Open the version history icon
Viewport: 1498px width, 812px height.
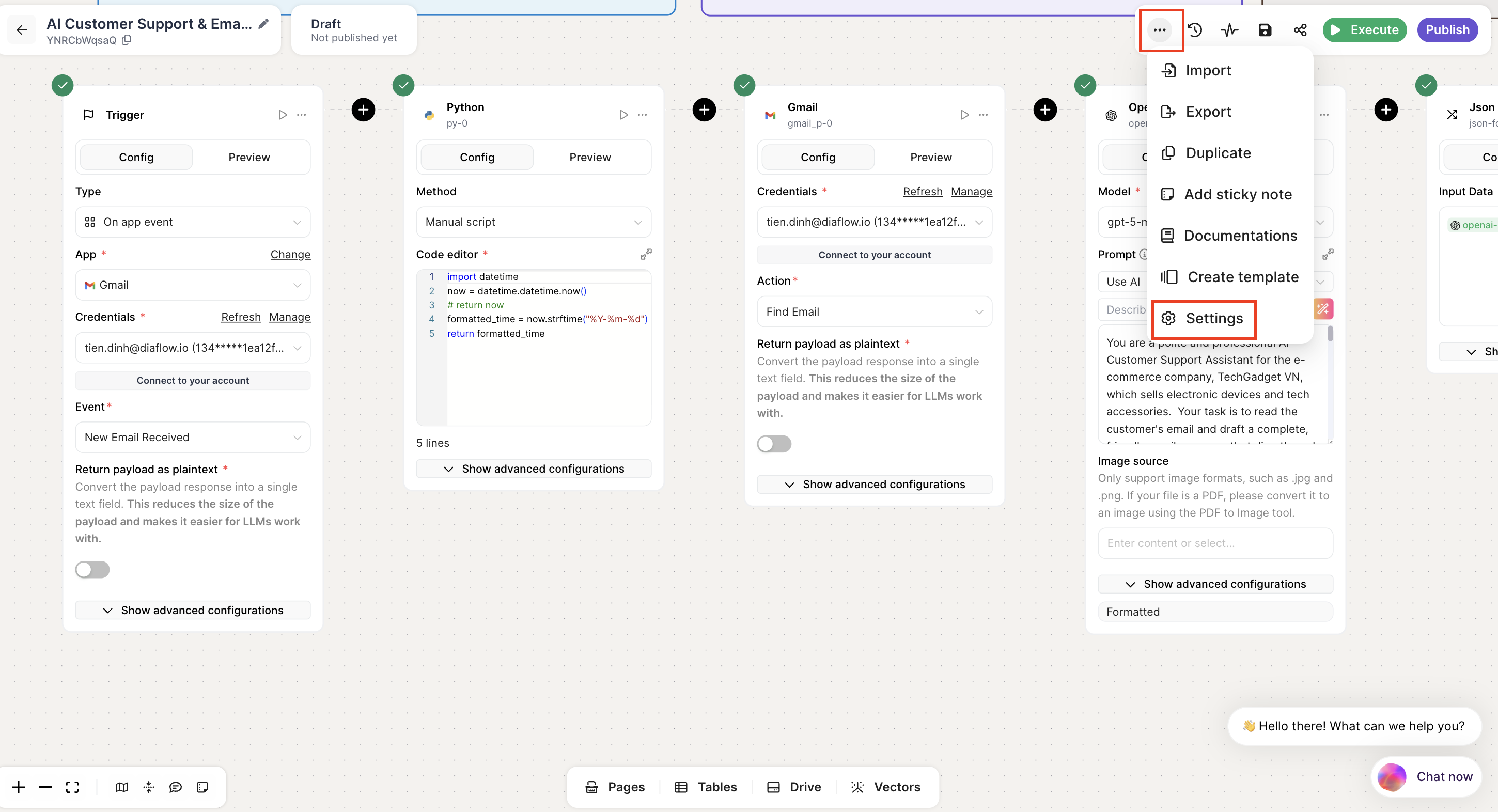tap(1195, 29)
